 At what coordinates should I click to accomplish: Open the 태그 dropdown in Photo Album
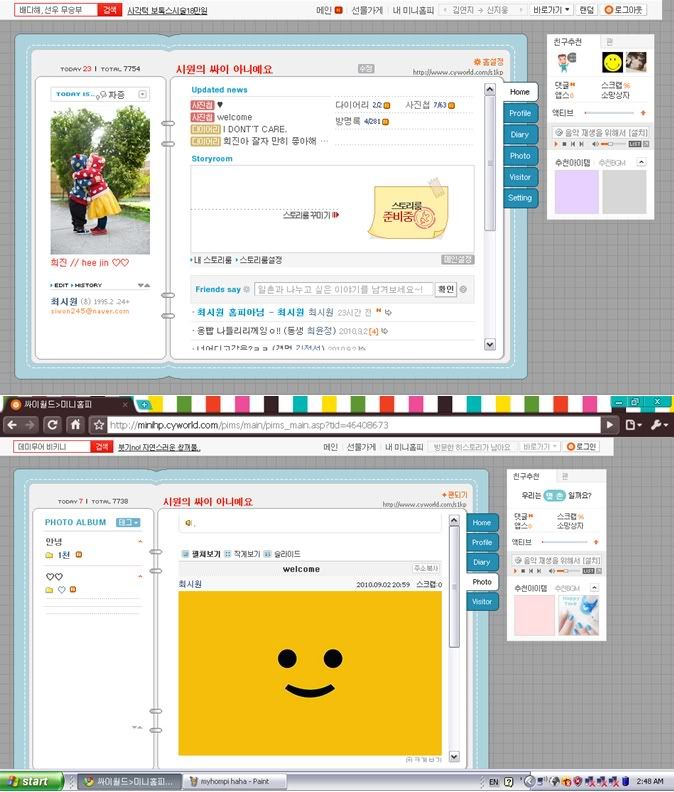pos(129,522)
